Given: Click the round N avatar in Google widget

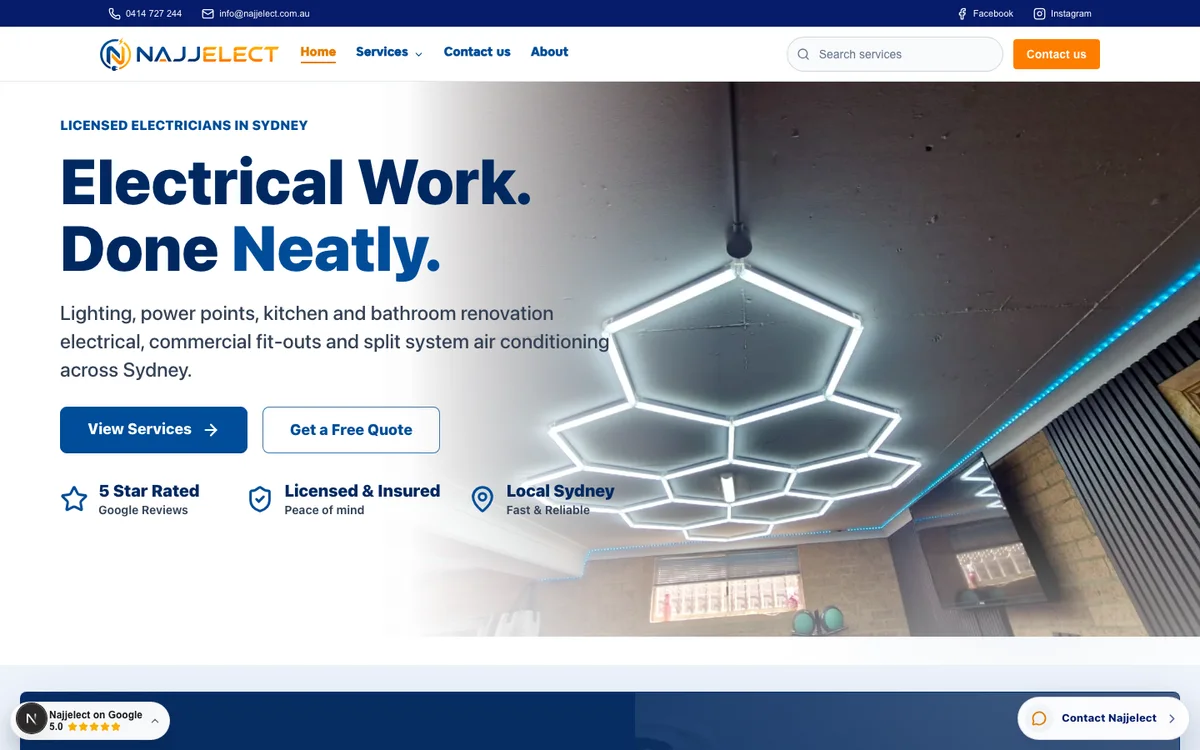Looking at the screenshot, I should point(31,720).
